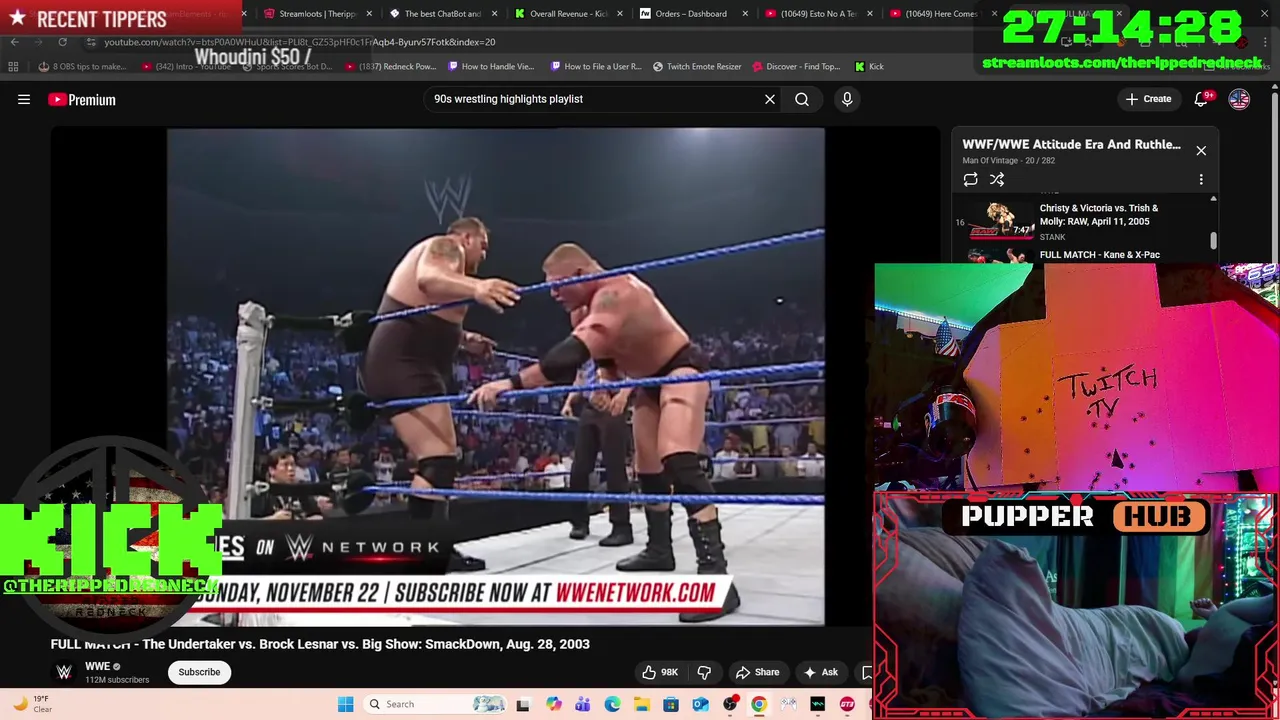
Task: Toggle loop playlist
Action: tap(970, 180)
